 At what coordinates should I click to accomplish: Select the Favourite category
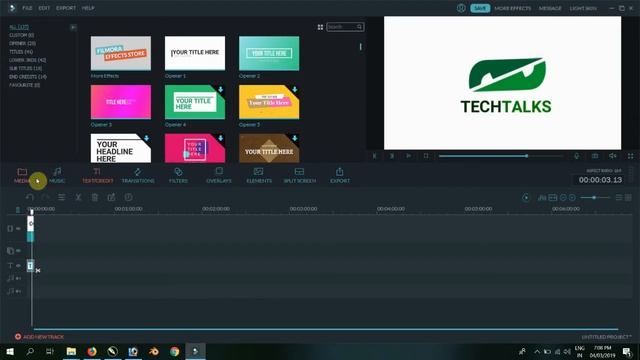(x=24, y=85)
